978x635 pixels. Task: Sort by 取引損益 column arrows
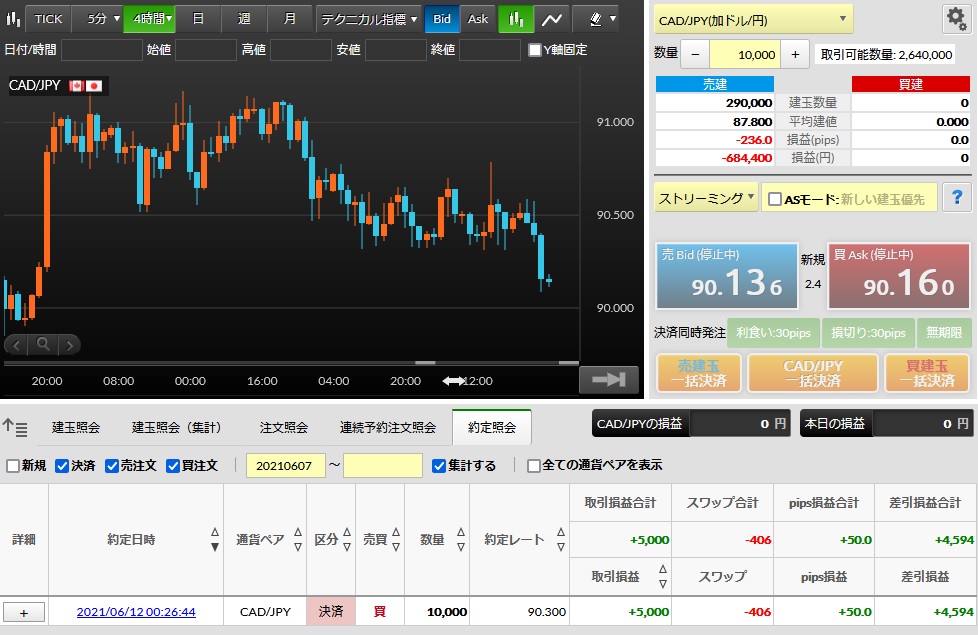pos(663,576)
